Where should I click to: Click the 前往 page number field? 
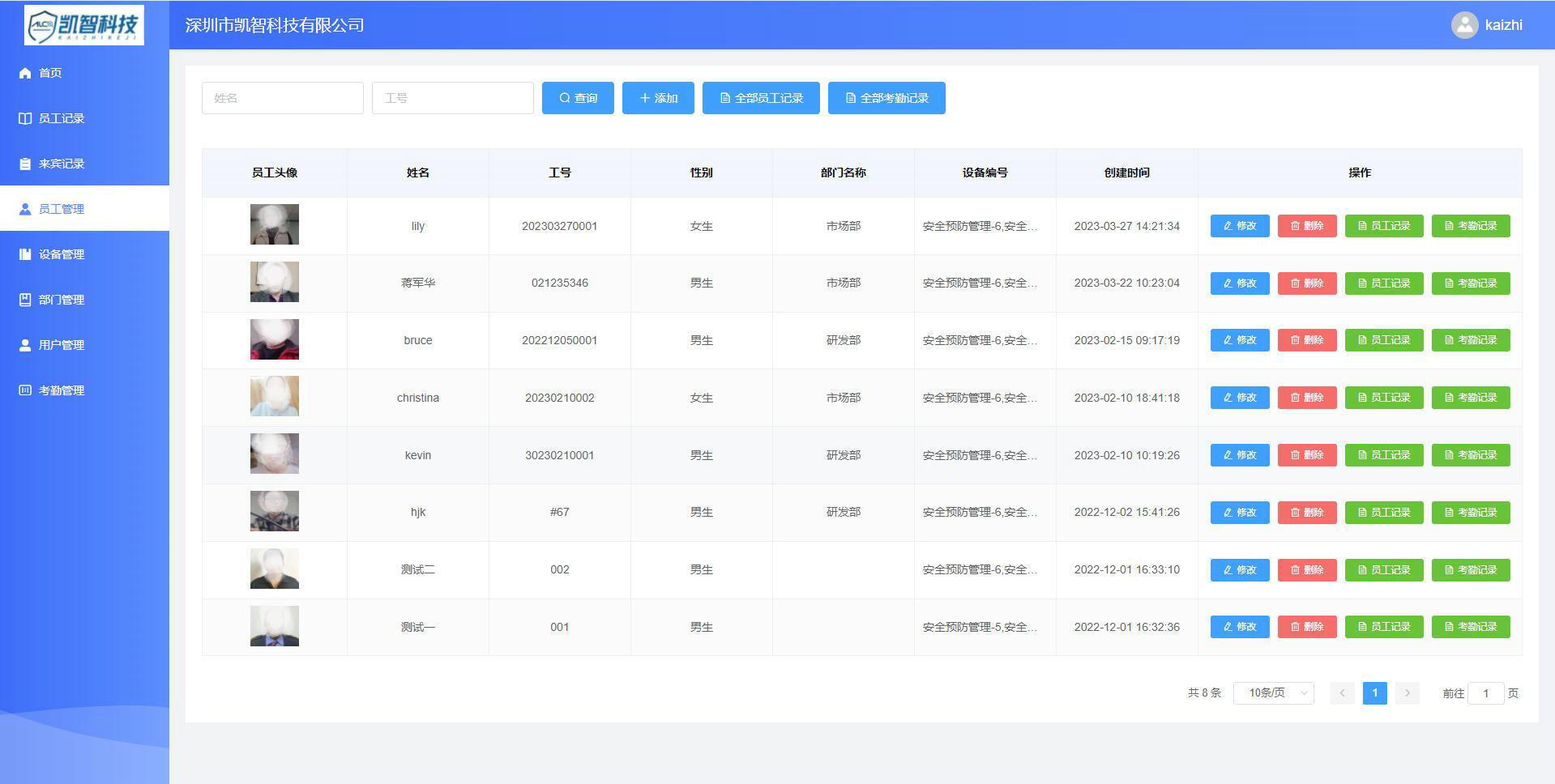point(1485,693)
